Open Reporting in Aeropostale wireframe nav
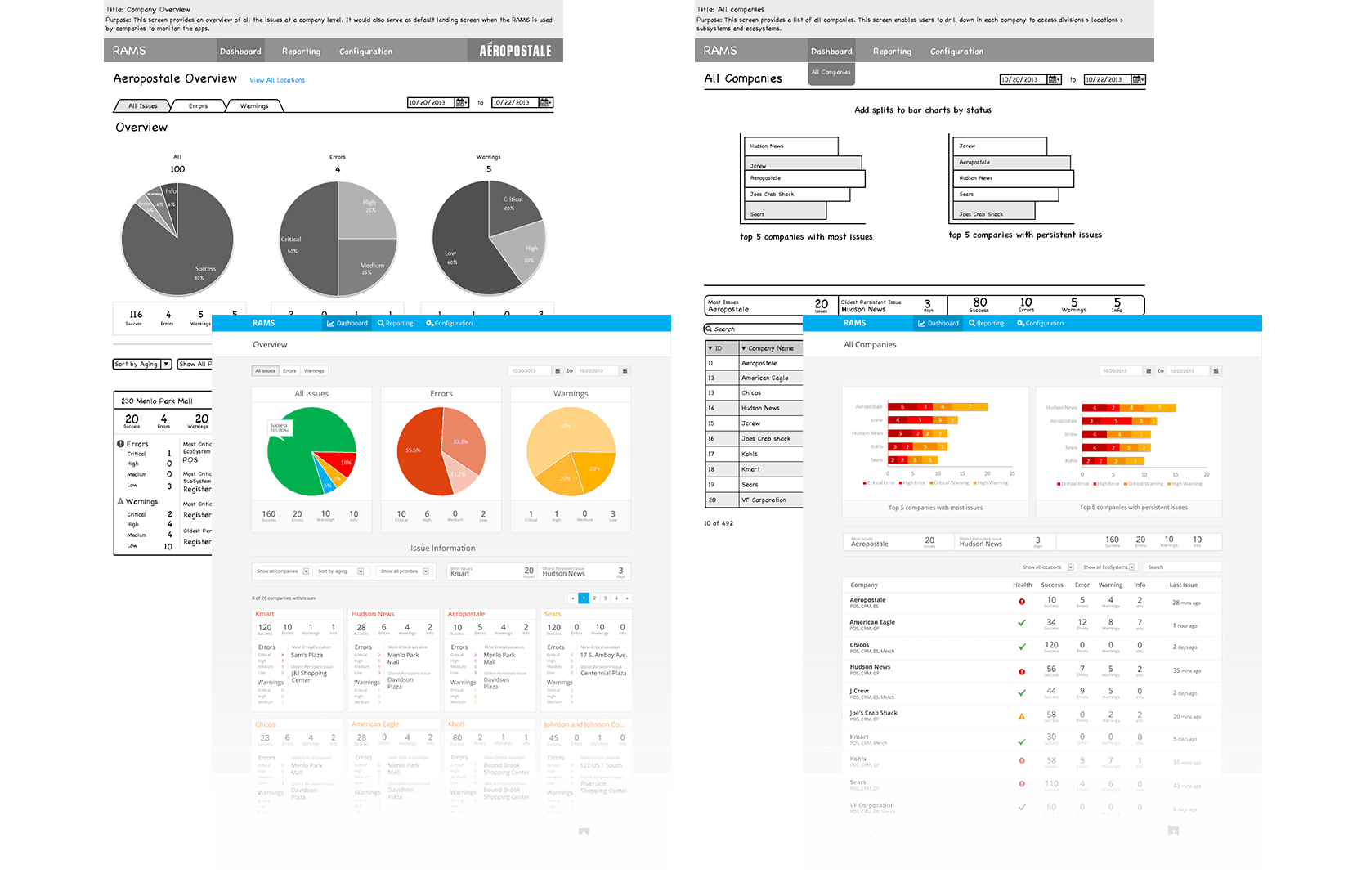Image resolution: width=1366 pixels, height=896 pixels. 301,52
